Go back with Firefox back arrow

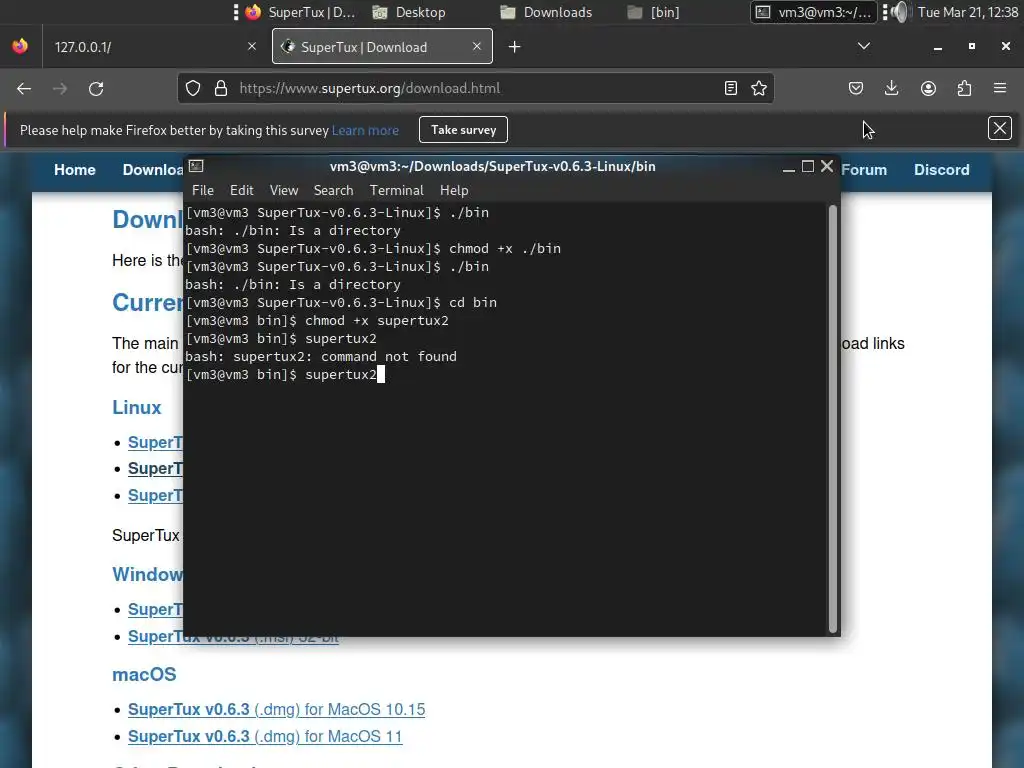coord(24,89)
